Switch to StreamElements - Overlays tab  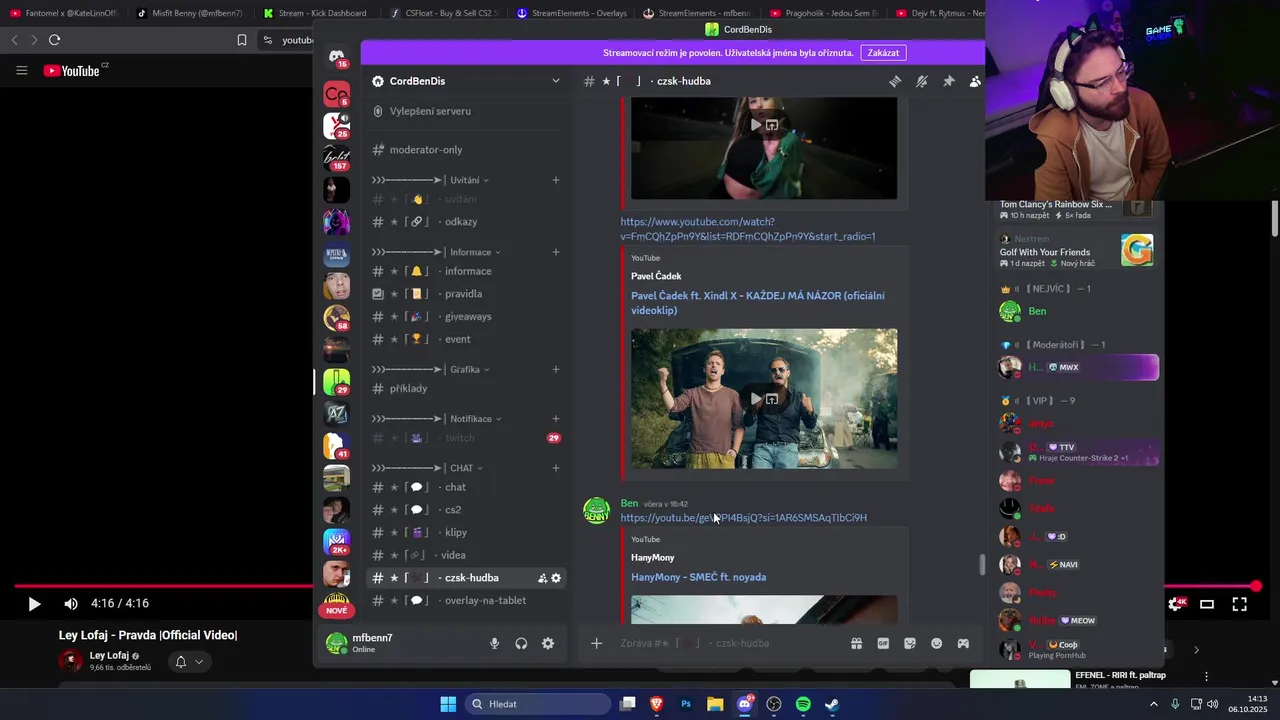coord(571,13)
